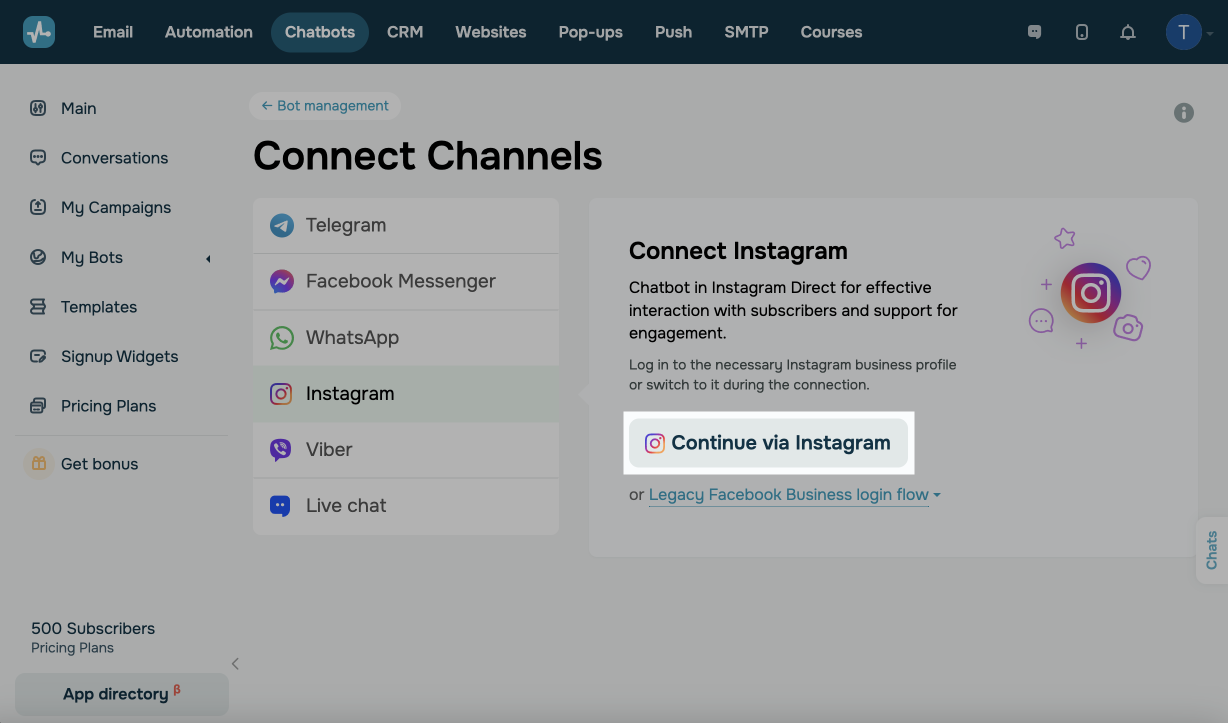This screenshot has height=723, width=1228.
Task: Click the Instagram illustration graphic
Action: tap(1090, 290)
